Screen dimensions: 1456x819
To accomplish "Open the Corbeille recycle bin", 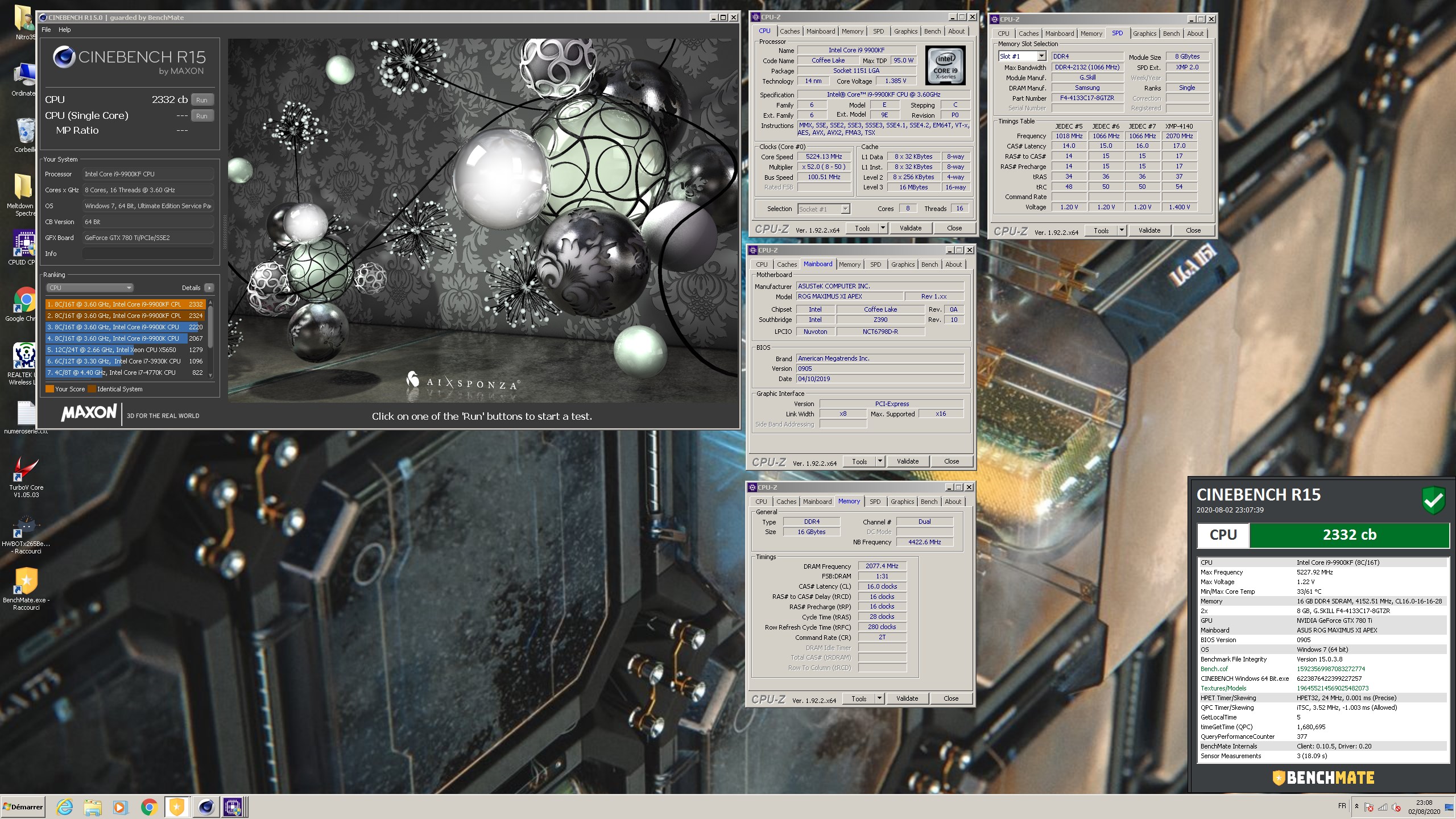I will click(x=24, y=135).
